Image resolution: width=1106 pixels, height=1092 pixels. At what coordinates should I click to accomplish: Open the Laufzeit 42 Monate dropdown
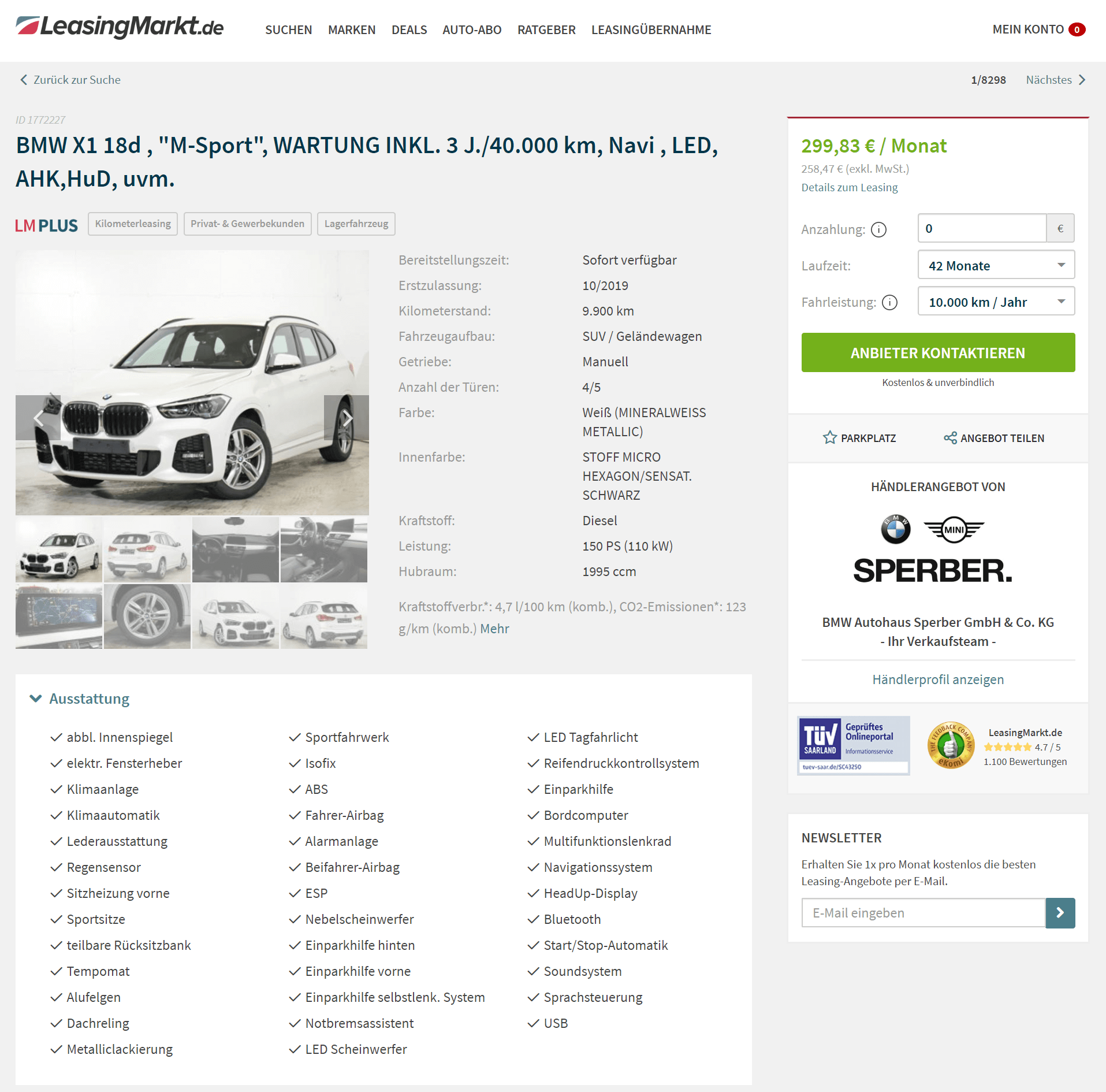pyautogui.click(x=996, y=265)
